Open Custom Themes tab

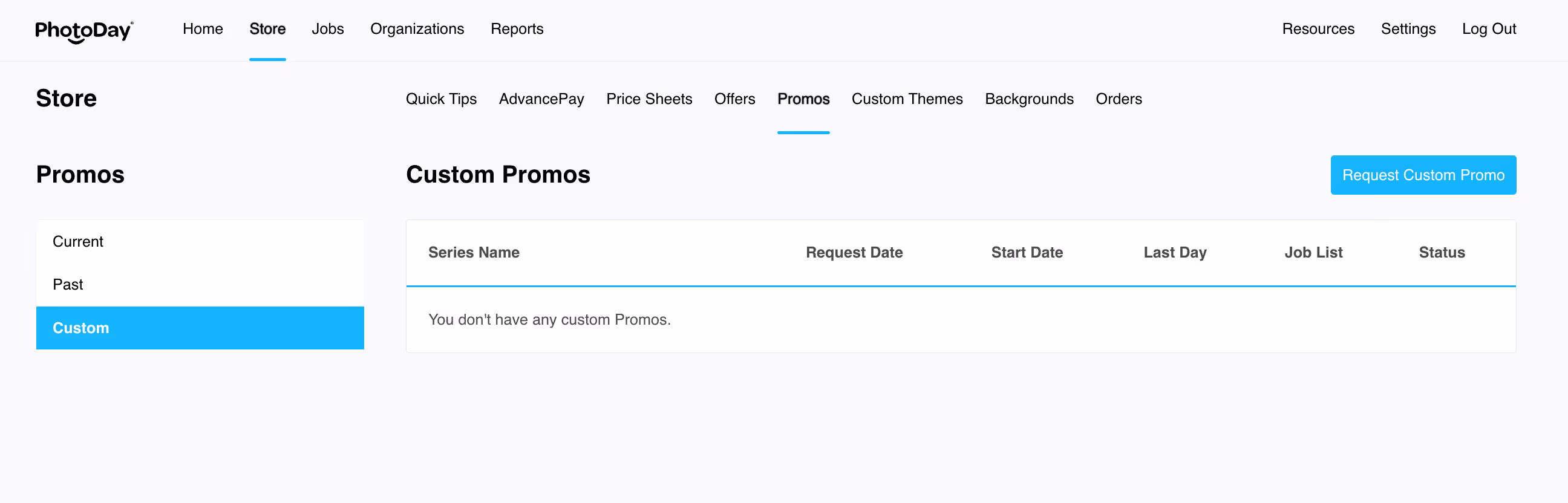906,99
